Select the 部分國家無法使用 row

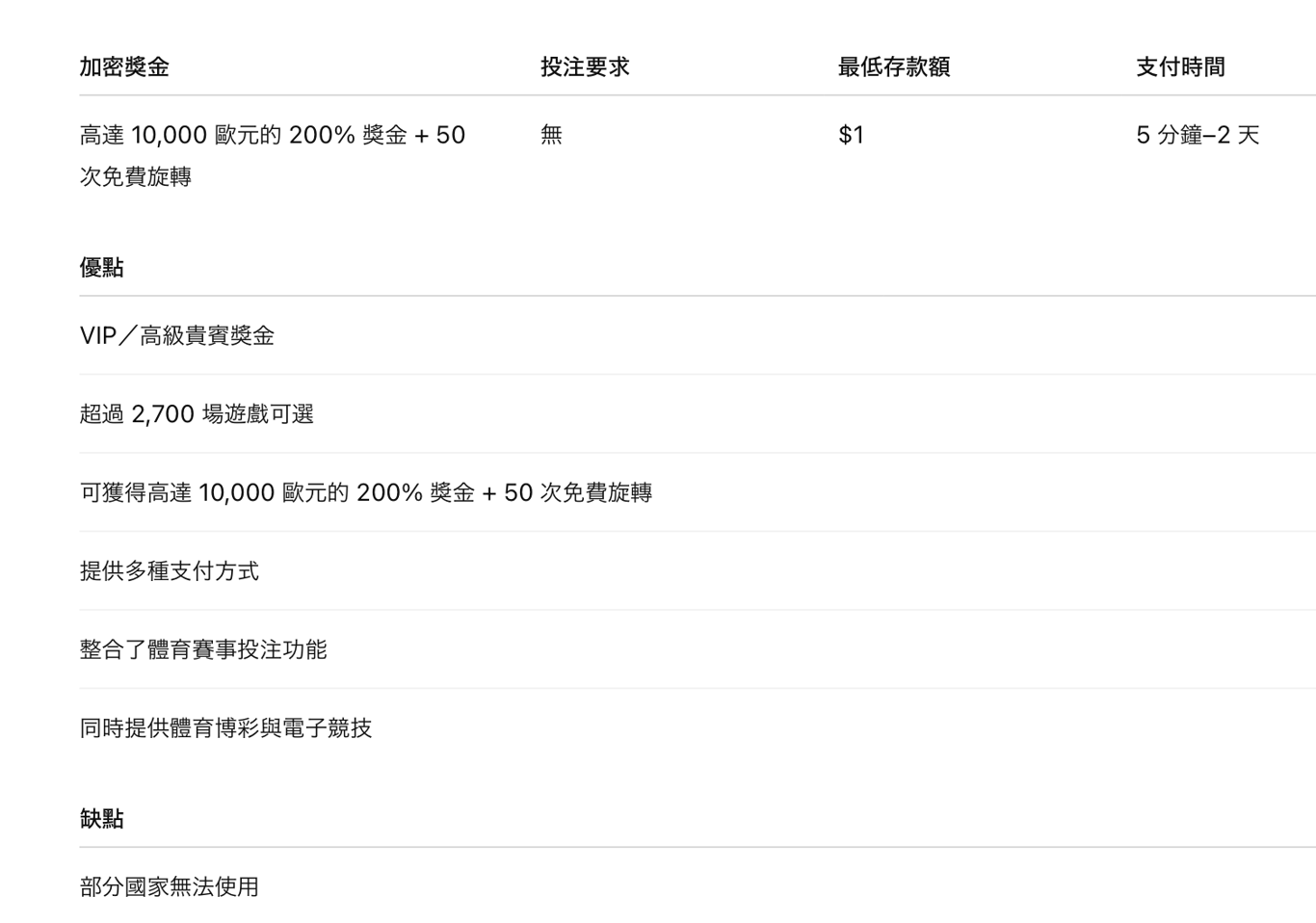pyautogui.click(x=170, y=886)
